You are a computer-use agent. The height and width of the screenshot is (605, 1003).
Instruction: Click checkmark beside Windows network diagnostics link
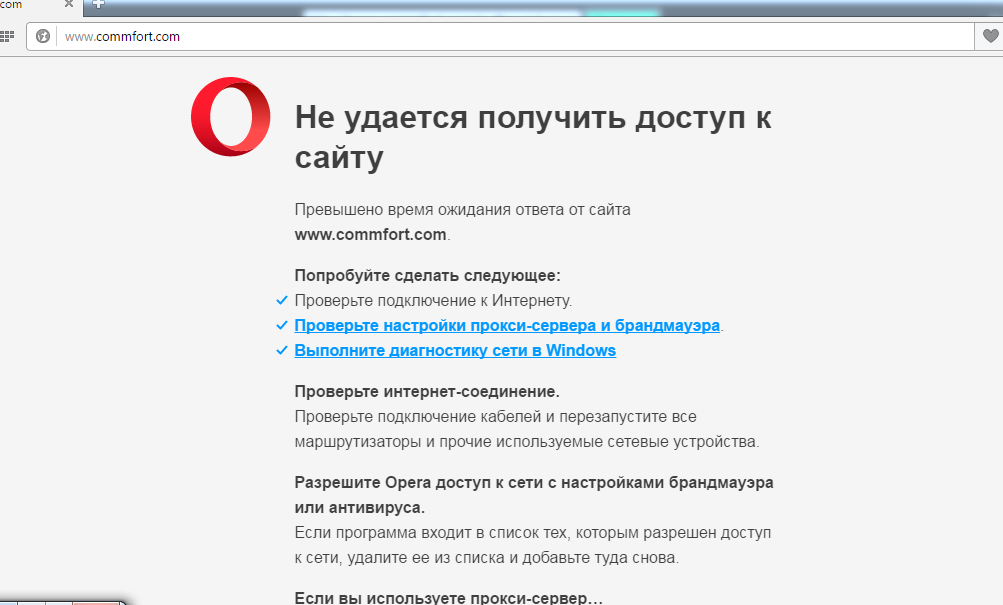(281, 351)
